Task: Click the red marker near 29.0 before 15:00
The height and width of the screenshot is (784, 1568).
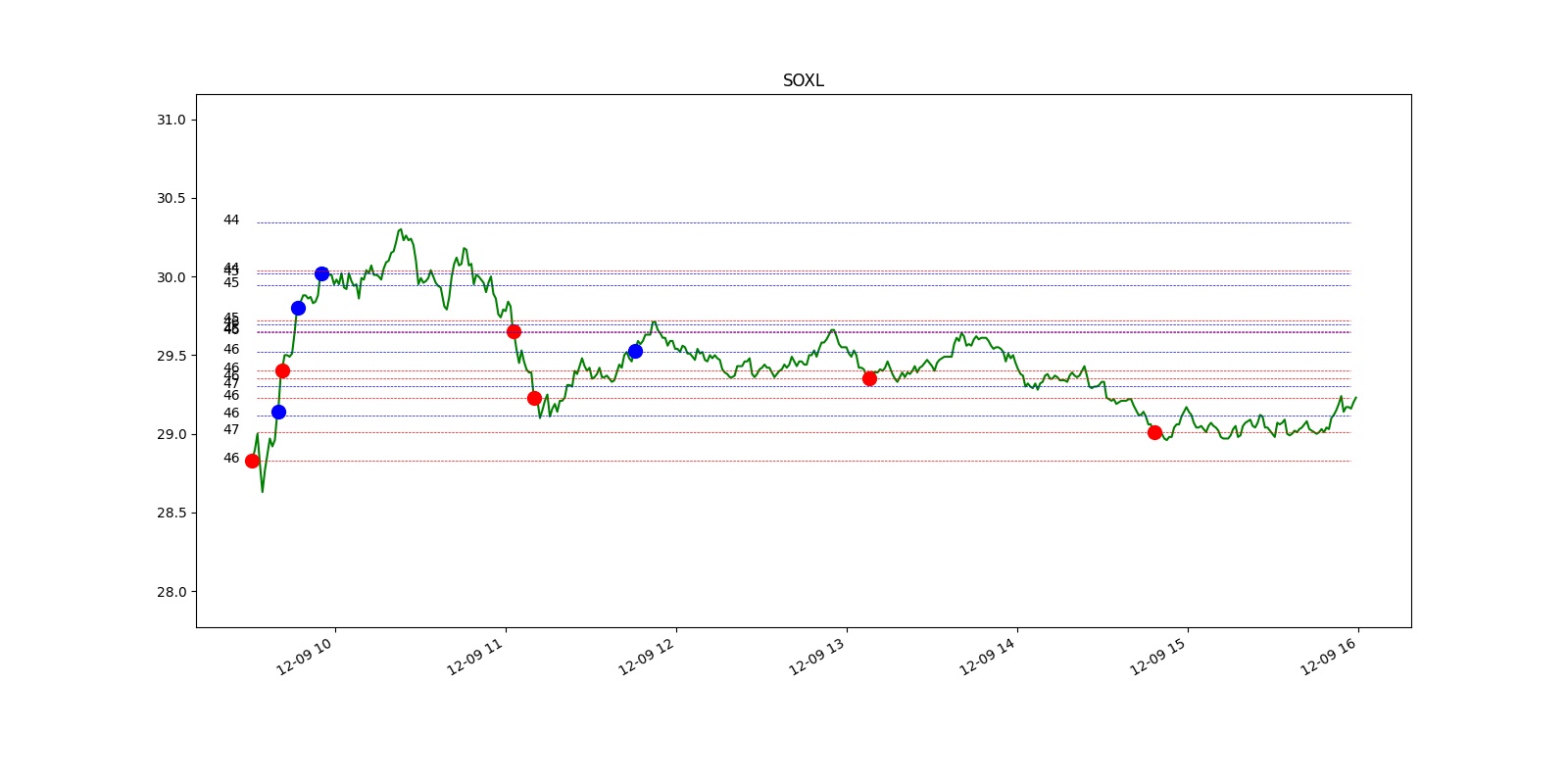Action: pos(1154,432)
